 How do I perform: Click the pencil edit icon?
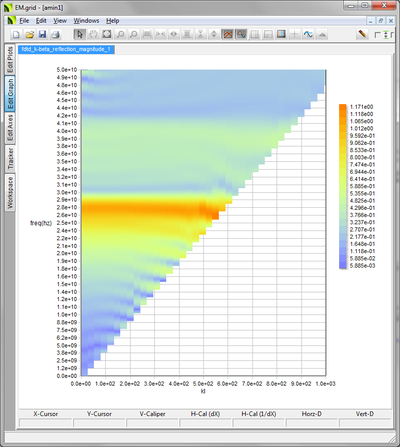(362, 34)
